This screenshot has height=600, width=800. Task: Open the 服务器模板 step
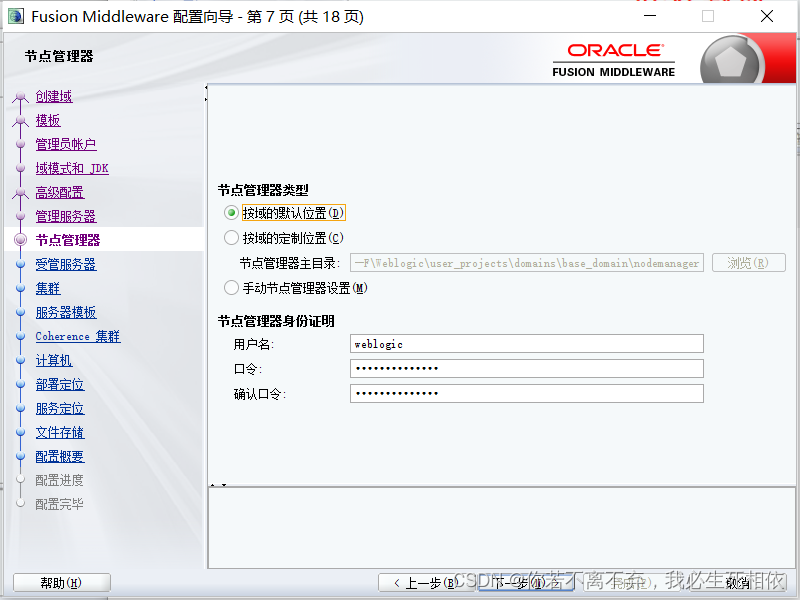[x=66, y=312]
